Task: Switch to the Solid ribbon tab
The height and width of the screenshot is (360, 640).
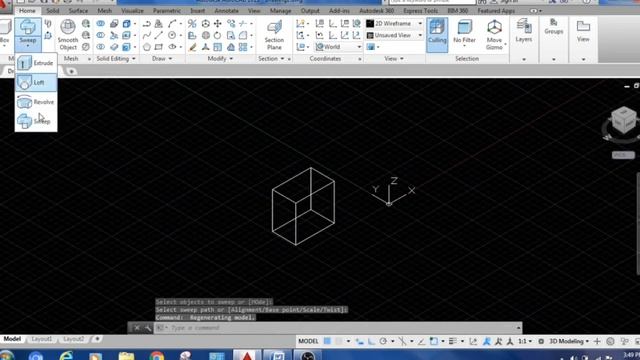Action: [x=53, y=11]
